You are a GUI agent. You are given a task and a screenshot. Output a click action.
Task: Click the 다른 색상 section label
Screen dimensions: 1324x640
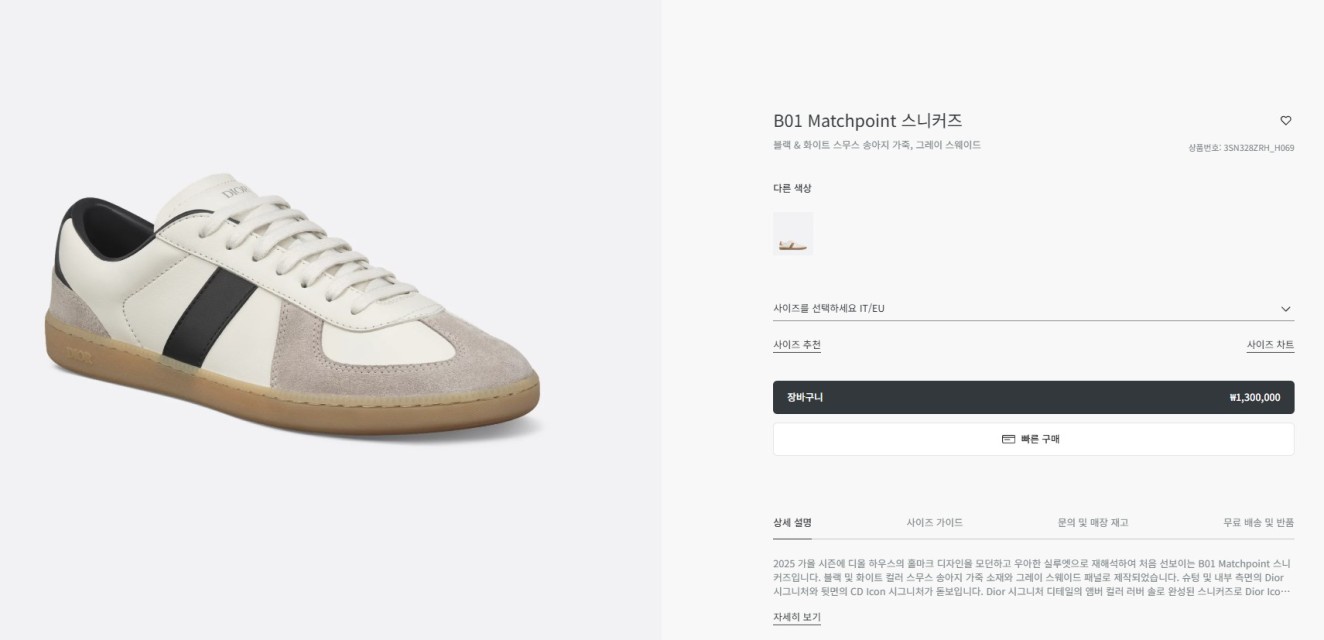point(792,188)
